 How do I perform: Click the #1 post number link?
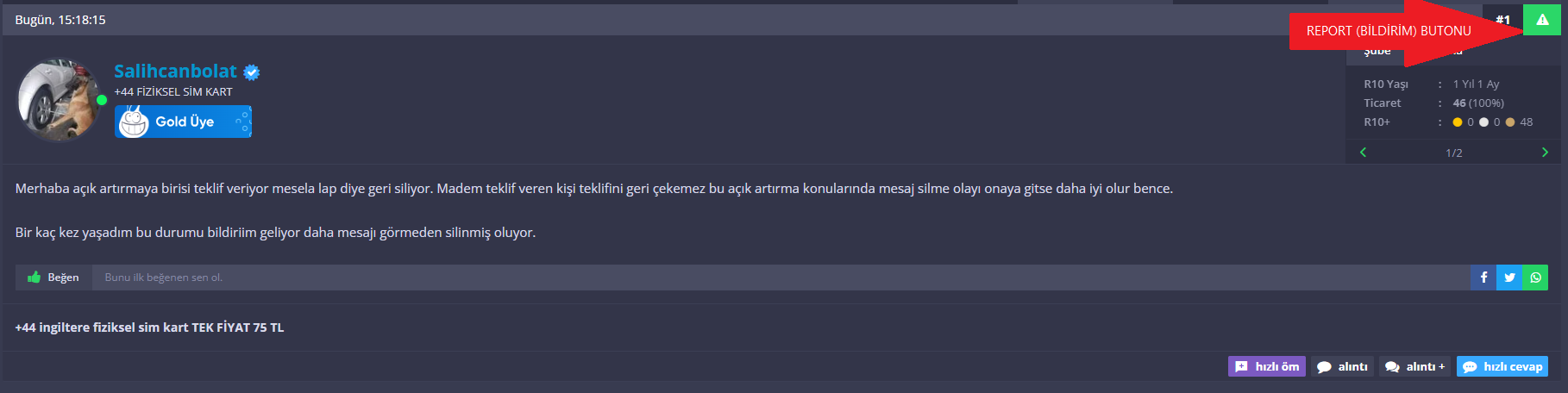tap(1503, 20)
